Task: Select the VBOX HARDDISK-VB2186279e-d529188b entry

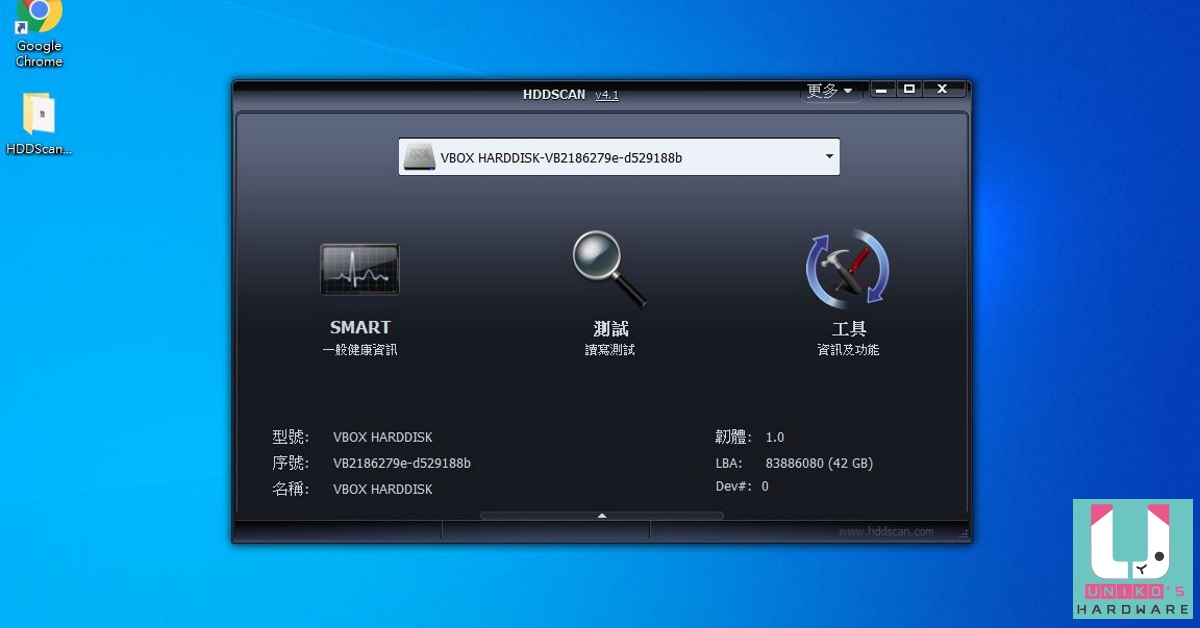Action: [619, 157]
